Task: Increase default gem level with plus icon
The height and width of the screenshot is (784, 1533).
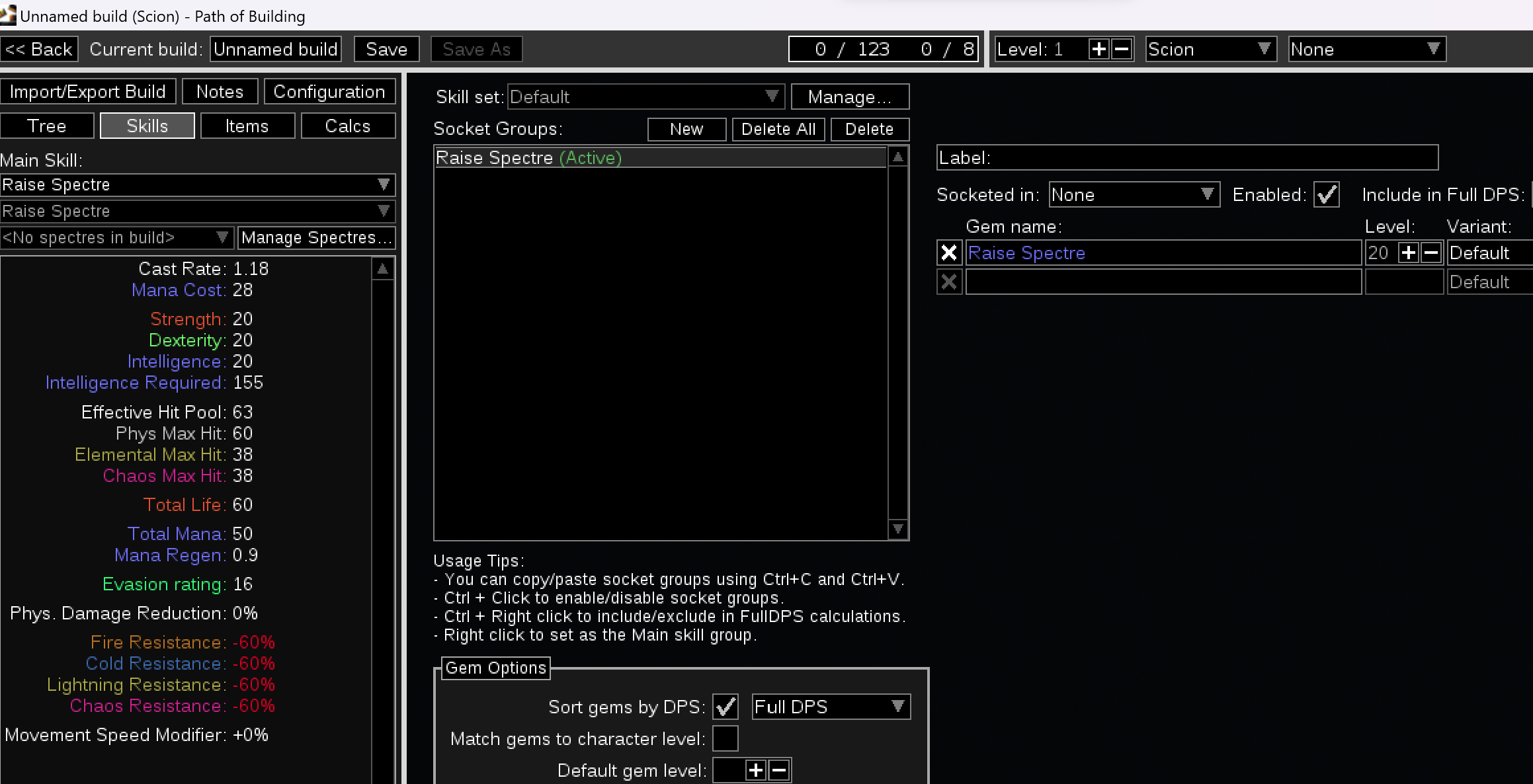Action: tap(756, 770)
